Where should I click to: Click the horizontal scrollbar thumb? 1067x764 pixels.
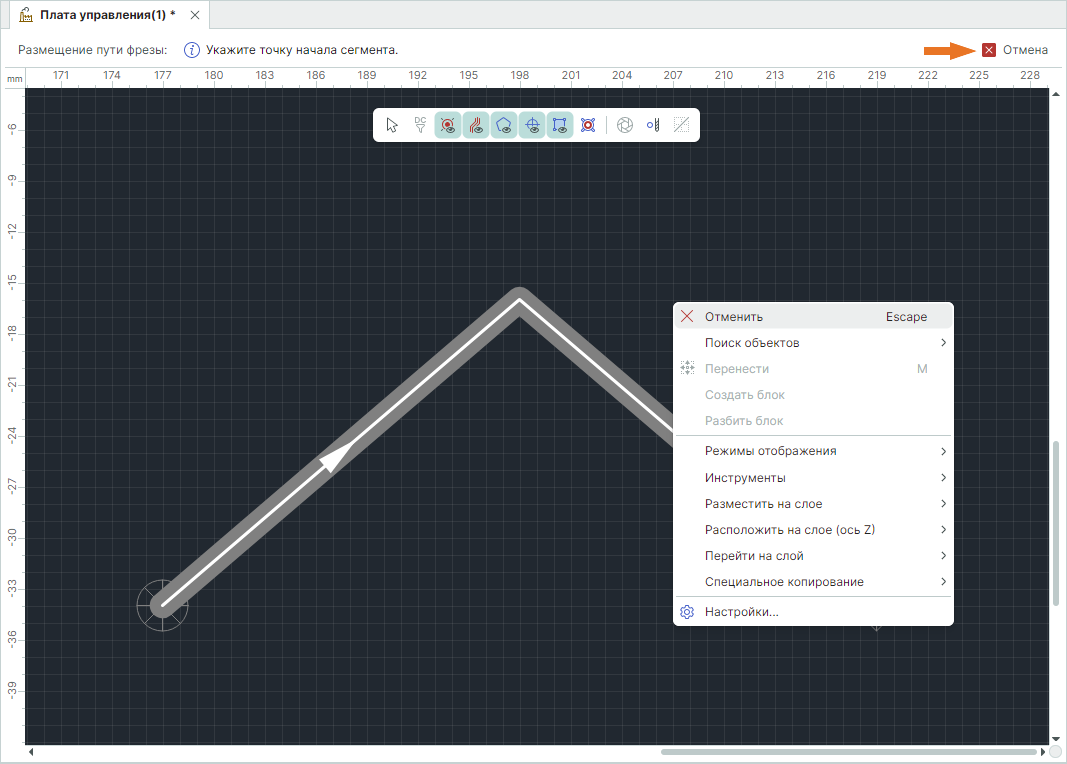[848, 751]
